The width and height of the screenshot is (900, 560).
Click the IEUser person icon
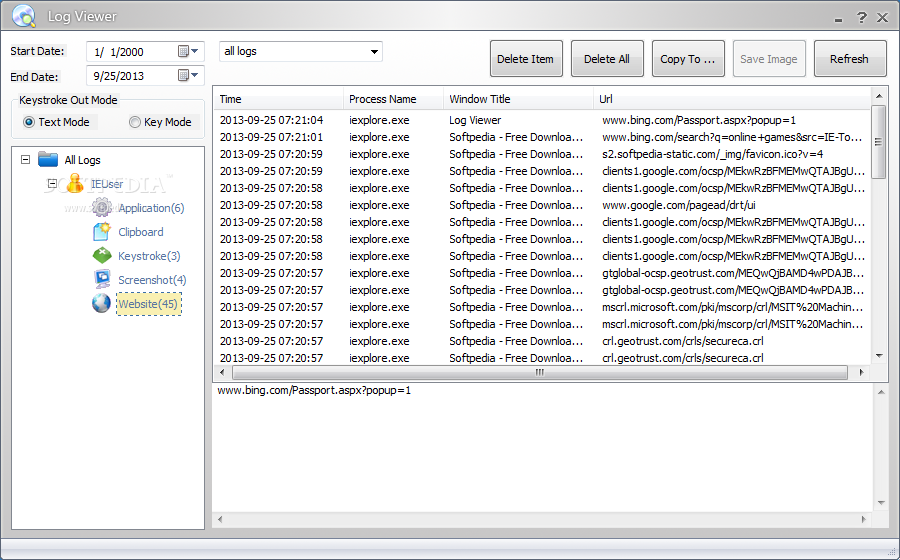[x=75, y=183]
